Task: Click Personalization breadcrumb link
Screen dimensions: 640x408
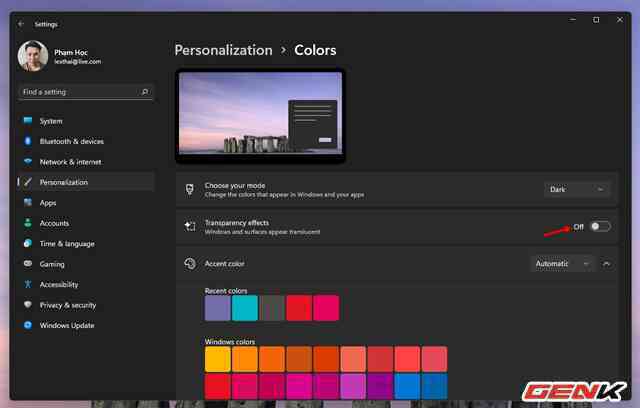Action: 223,50
